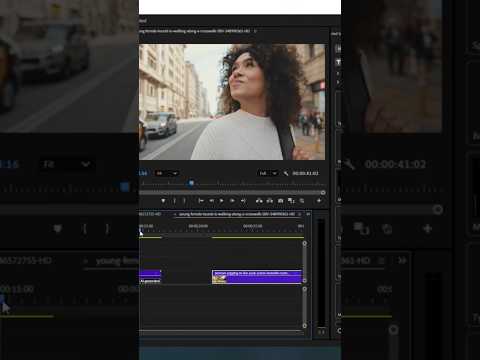This screenshot has height=360, width=480.
Task: Open the Full playback resolution dropdown
Action: tap(268, 173)
